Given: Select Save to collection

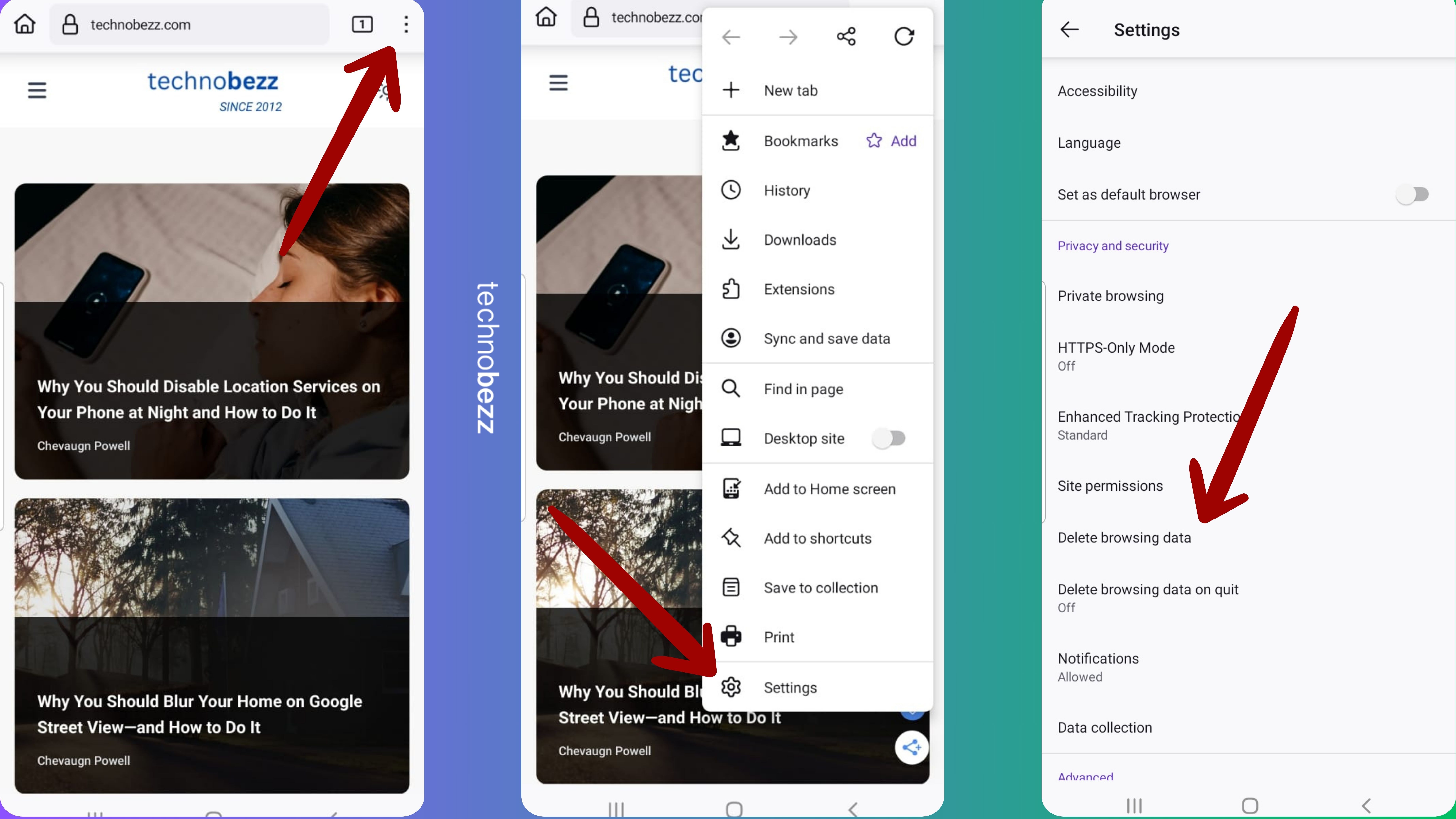Looking at the screenshot, I should click(817, 587).
